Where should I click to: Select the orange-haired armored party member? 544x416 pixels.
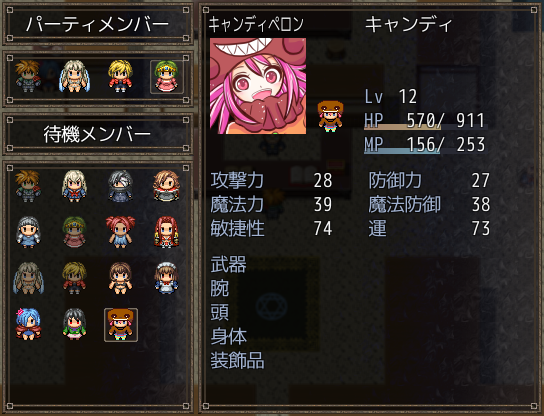click(x=28, y=77)
